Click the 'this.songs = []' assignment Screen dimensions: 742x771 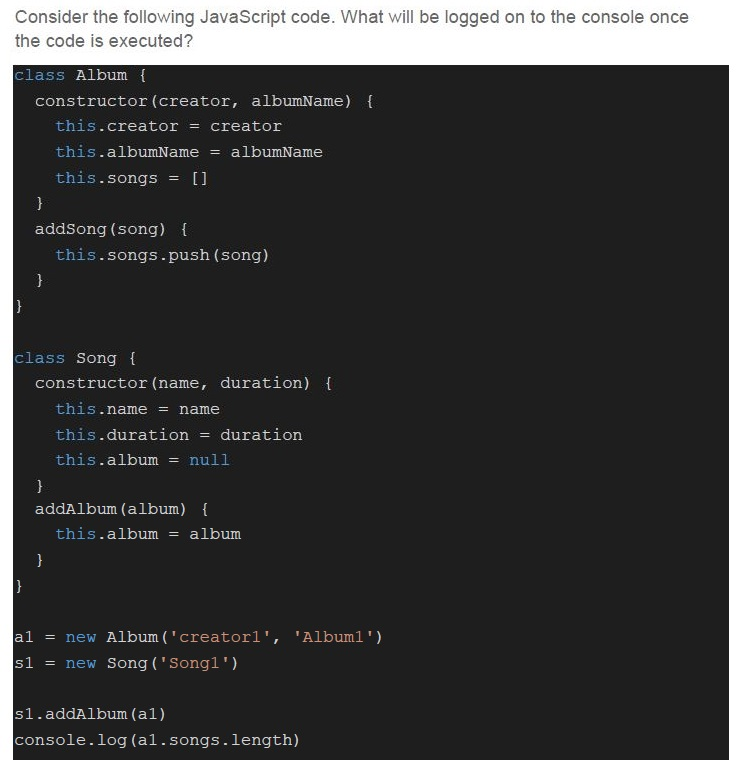pyautogui.click(x=132, y=178)
